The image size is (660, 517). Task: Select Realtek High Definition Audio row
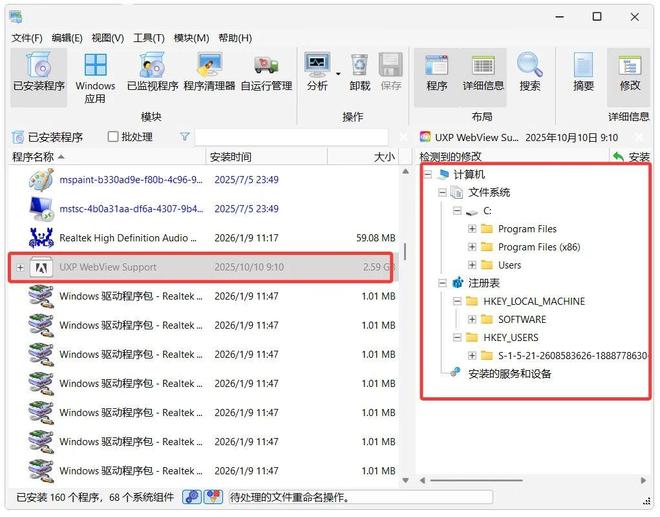click(203, 238)
